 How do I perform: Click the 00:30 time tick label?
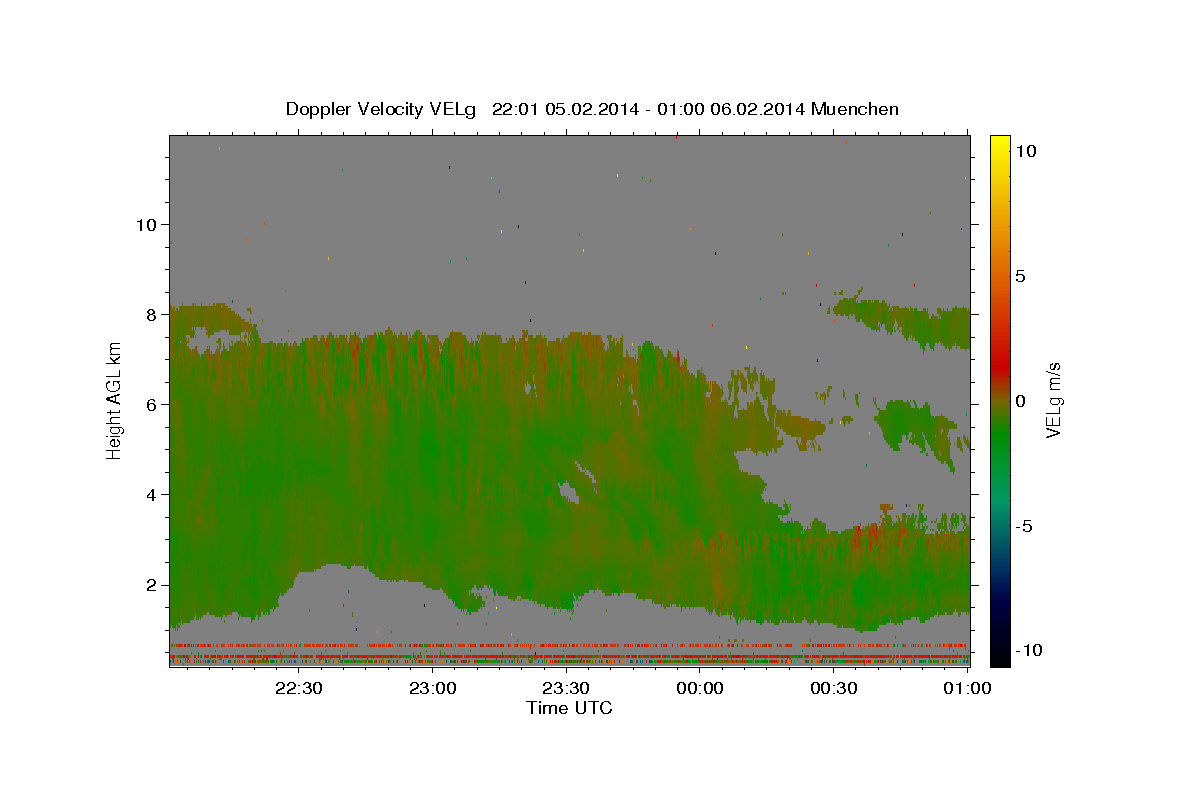click(834, 688)
